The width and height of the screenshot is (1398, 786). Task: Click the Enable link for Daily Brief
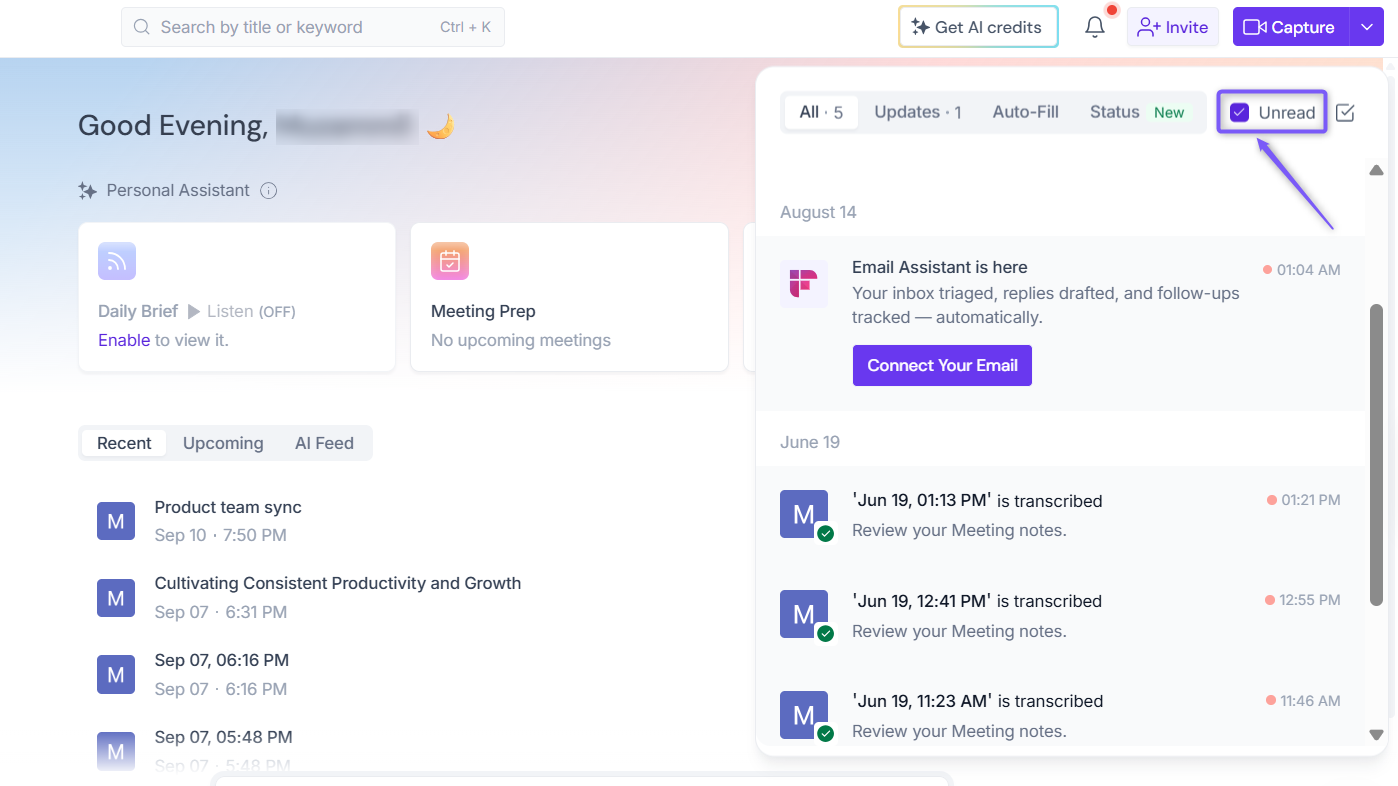coord(124,340)
